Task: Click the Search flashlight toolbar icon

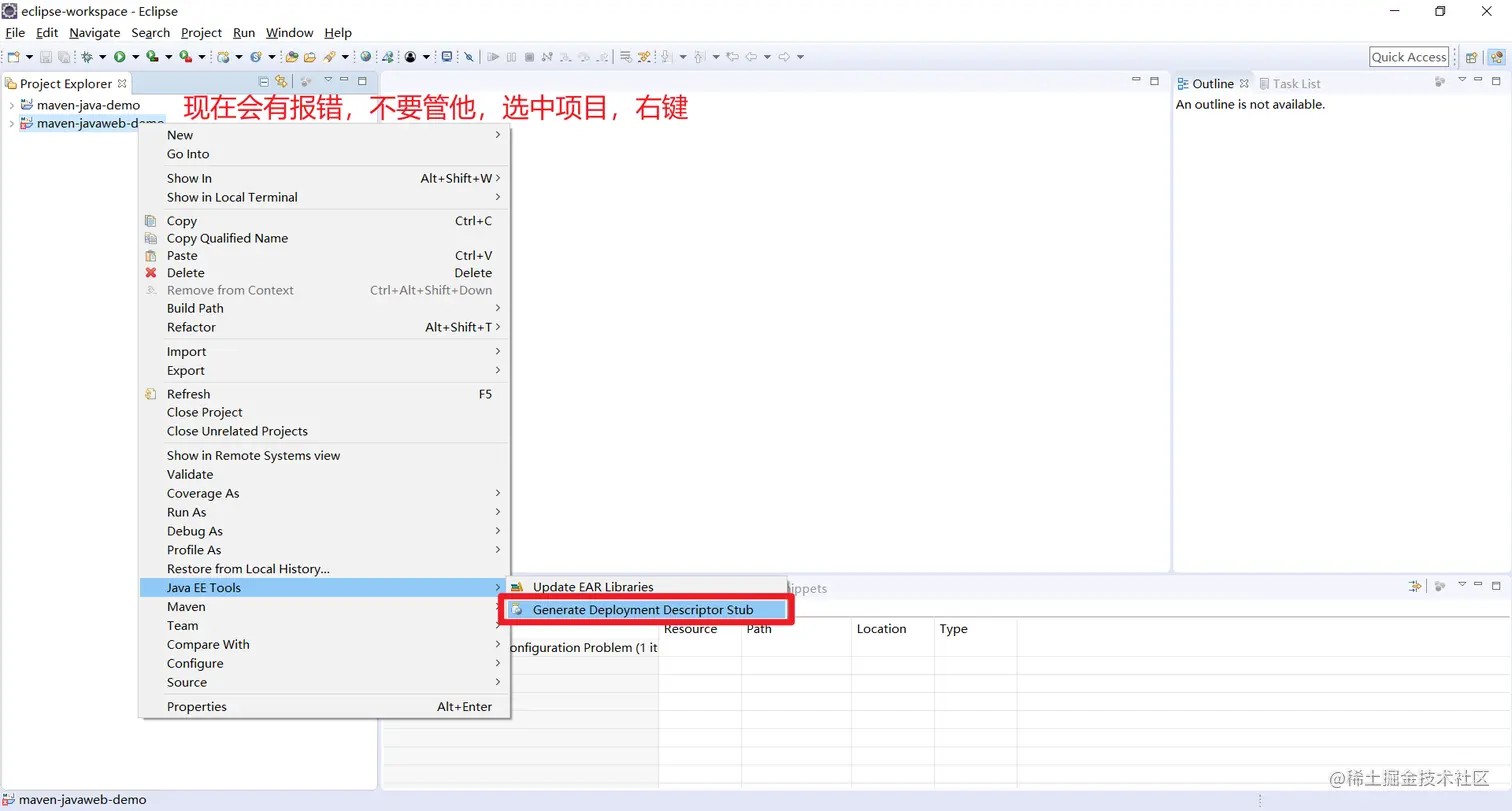Action: tap(328, 57)
